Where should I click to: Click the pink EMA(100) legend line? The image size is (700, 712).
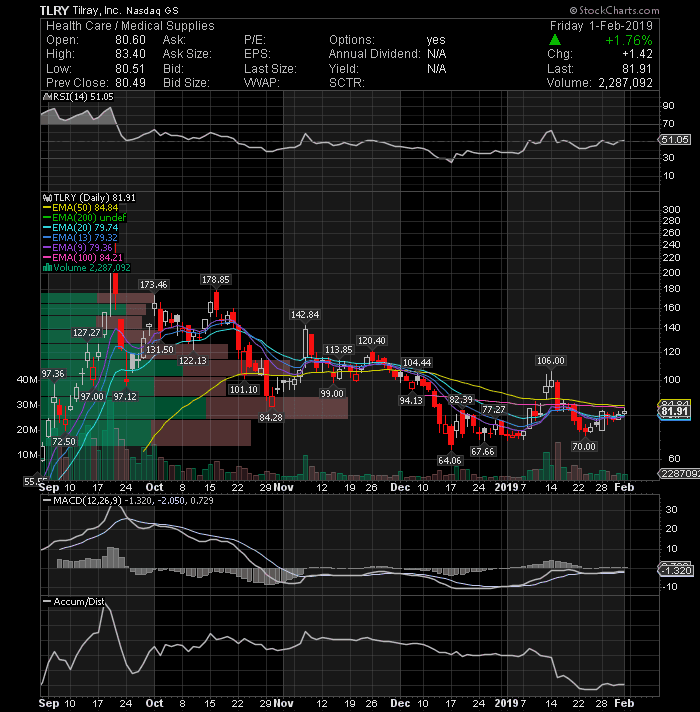[47, 258]
